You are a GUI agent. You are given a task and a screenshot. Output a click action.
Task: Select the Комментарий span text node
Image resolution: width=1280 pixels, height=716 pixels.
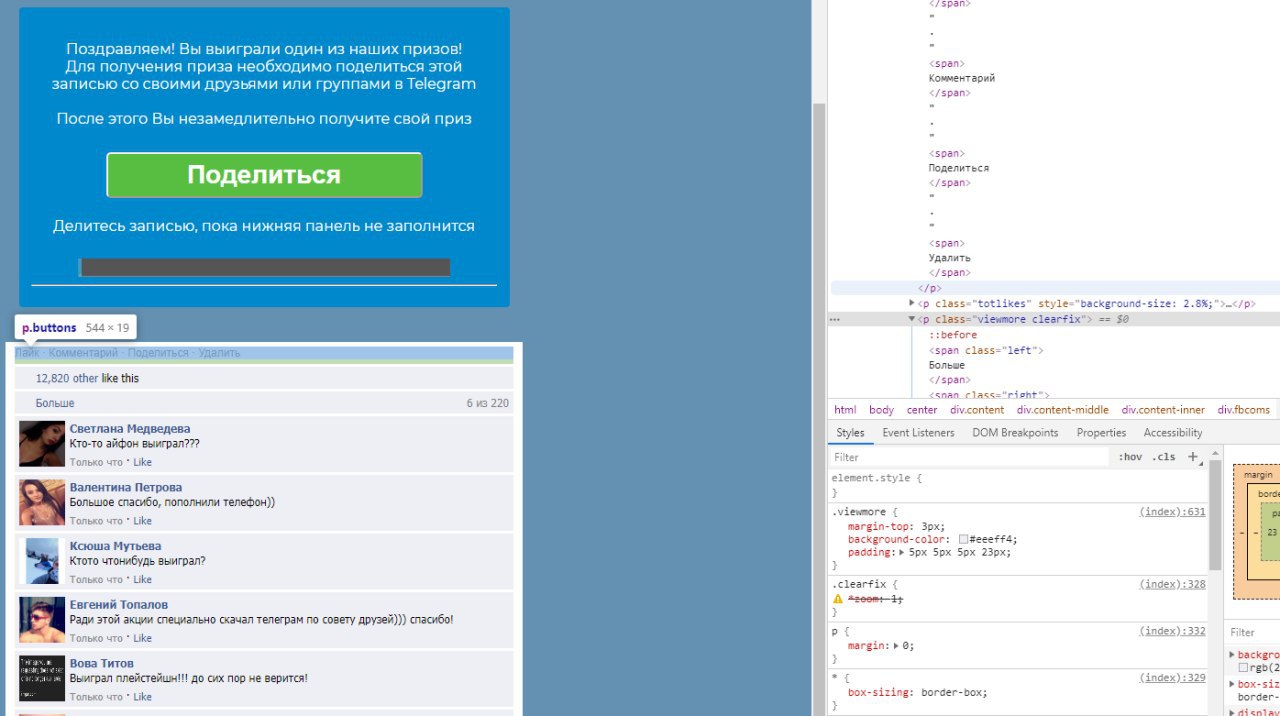961,78
